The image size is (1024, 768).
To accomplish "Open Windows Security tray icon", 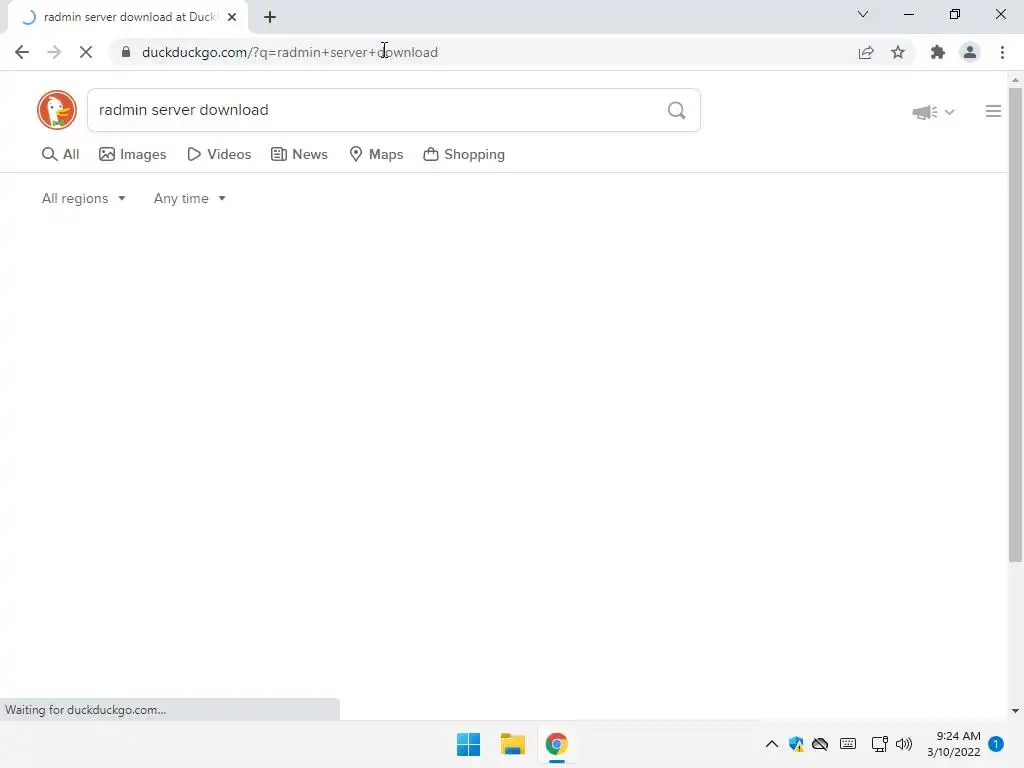I will [796, 744].
